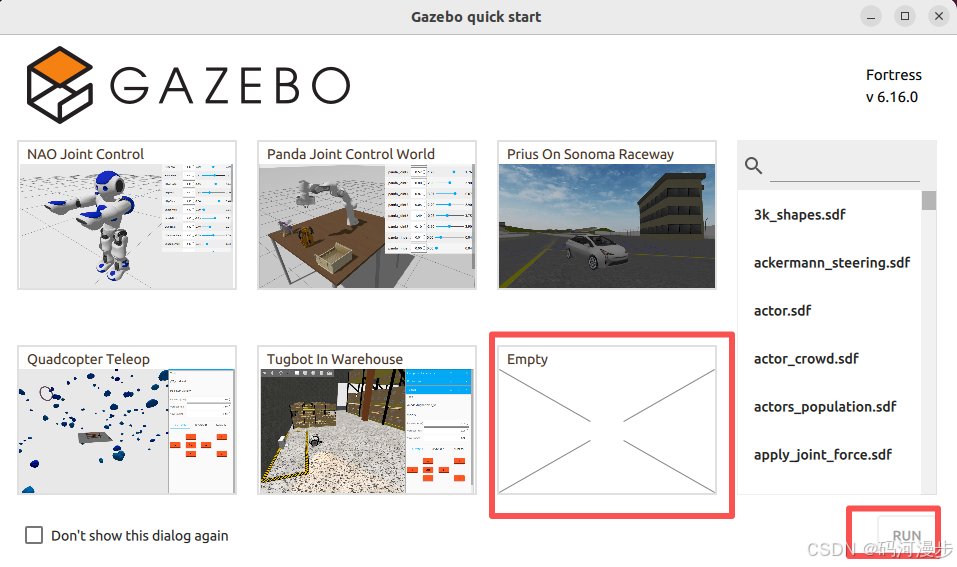This screenshot has width=957, height=567.
Task: Select the Tugbot In Warehouse world
Action: click(367, 420)
